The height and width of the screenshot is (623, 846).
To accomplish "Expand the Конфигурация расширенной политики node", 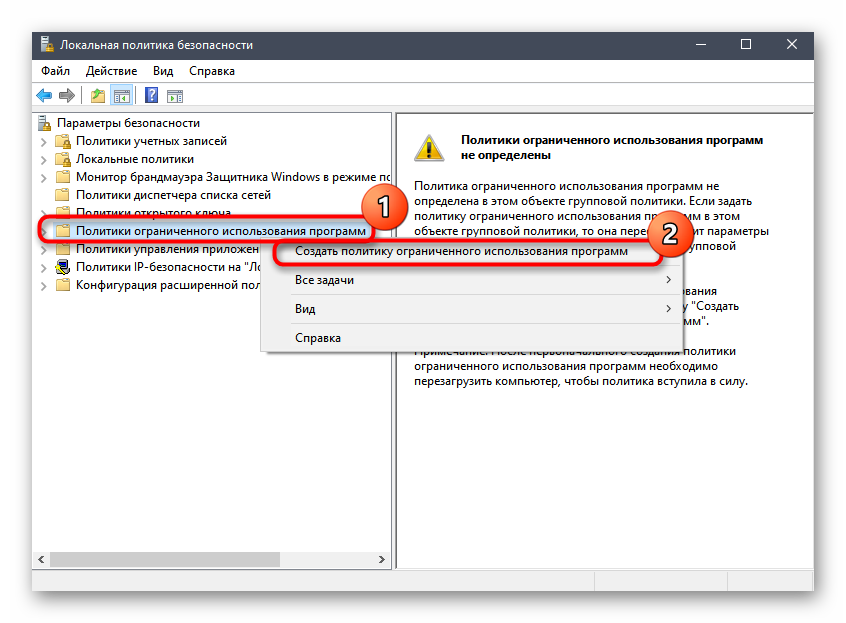I will click(43, 285).
